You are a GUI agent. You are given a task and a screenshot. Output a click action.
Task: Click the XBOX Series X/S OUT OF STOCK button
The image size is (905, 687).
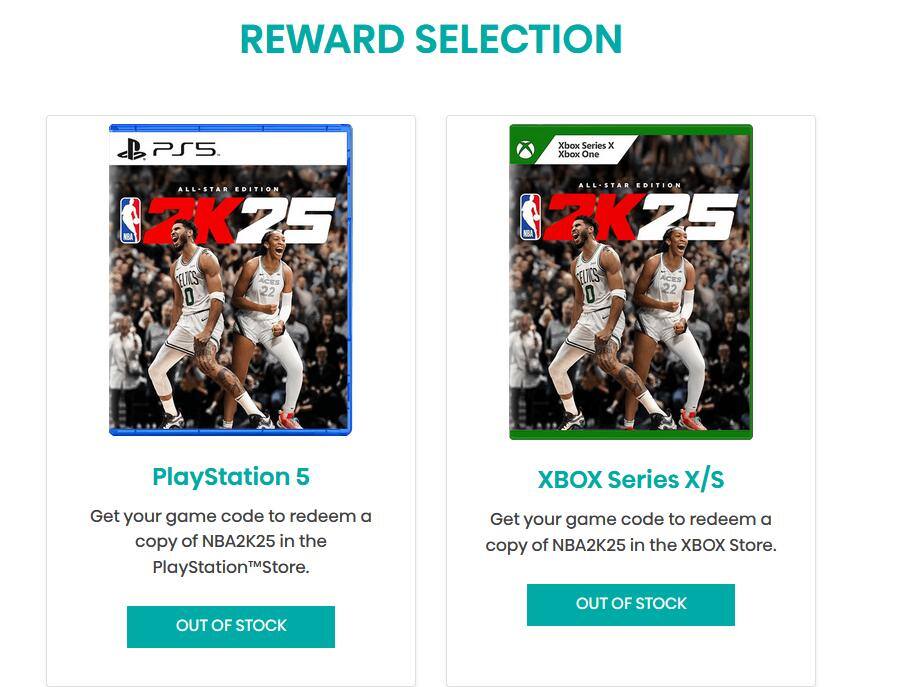631,604
